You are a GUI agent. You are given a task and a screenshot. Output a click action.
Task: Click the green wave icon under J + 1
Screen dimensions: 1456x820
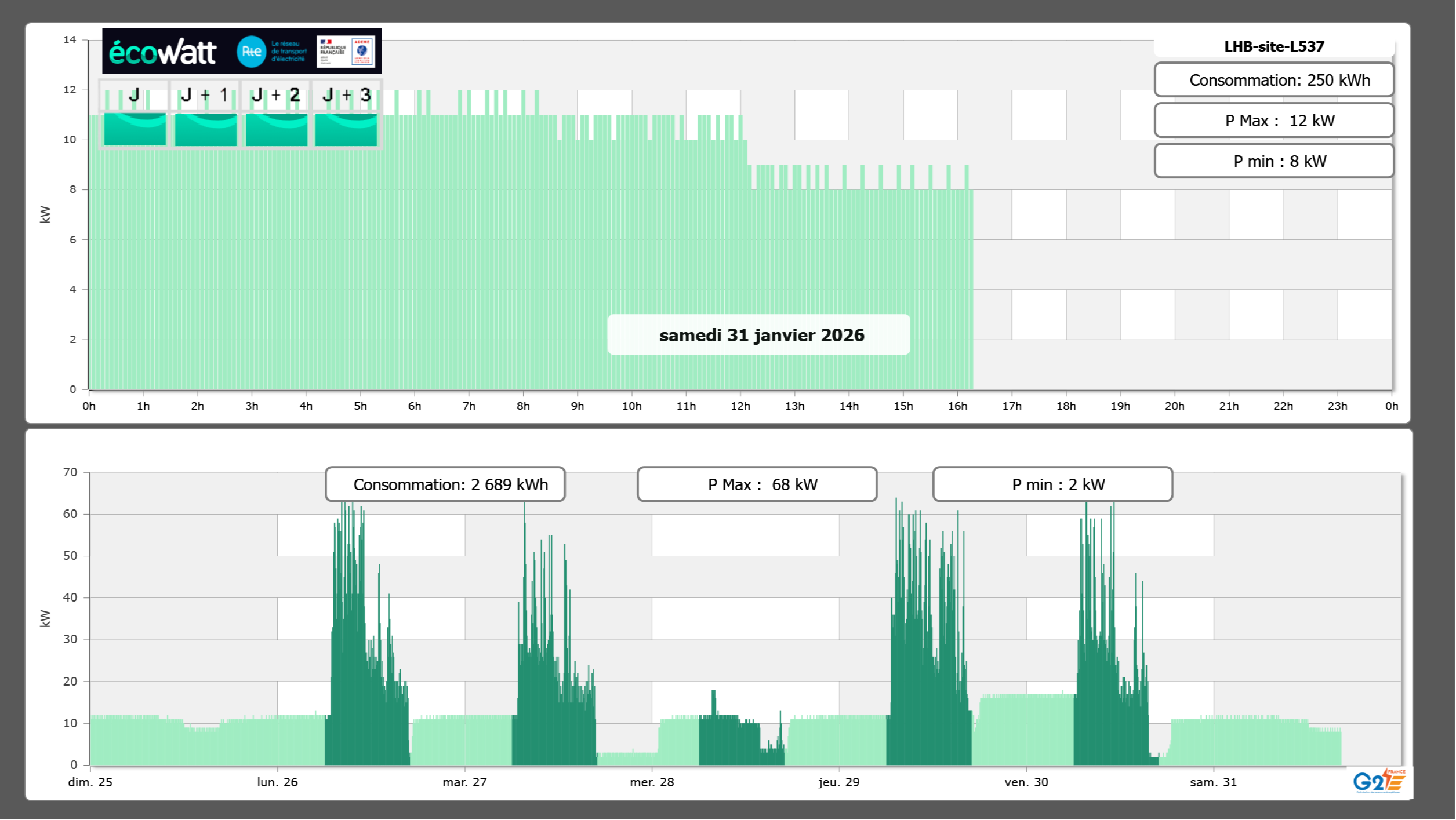pos(205,129)
